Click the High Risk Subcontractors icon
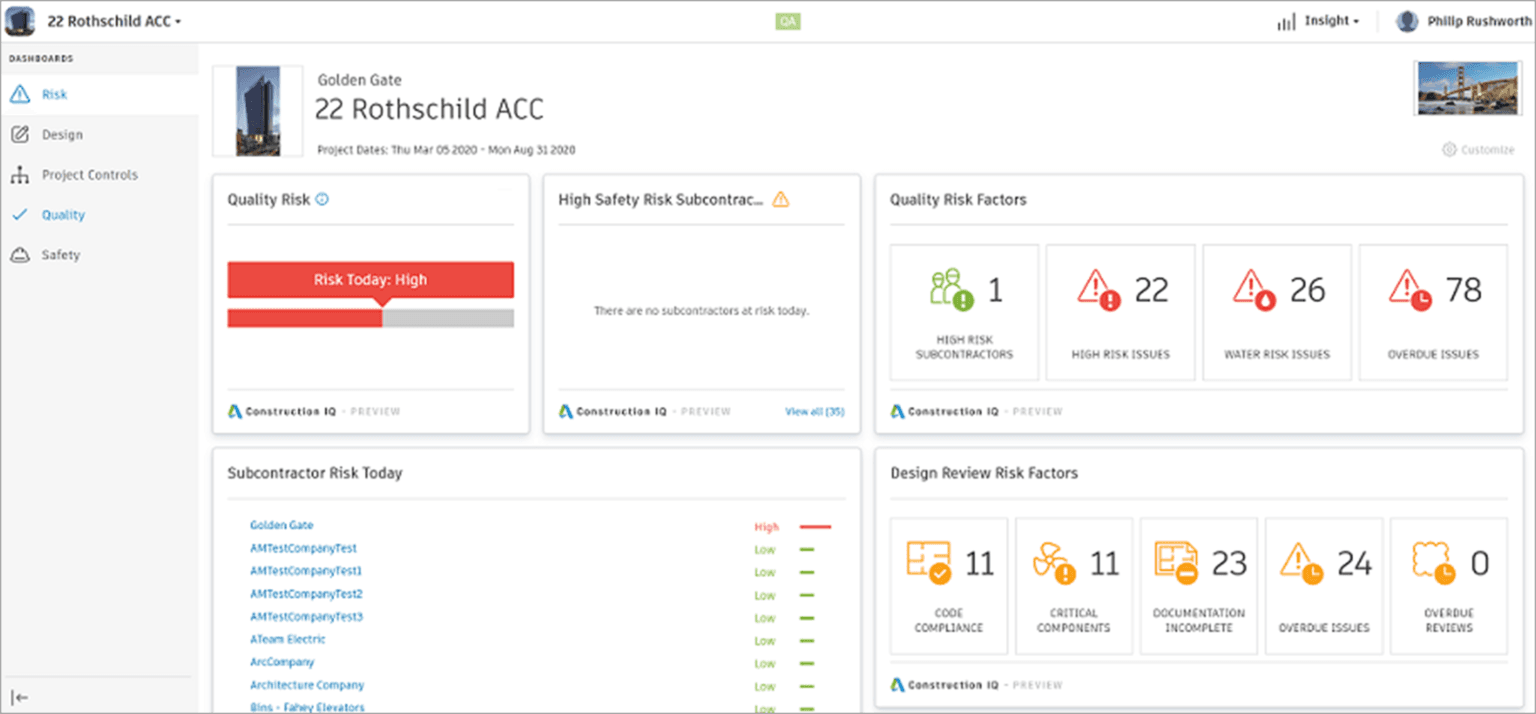The height and width of the screenshot is (714, 1536). tap(949, 290)
